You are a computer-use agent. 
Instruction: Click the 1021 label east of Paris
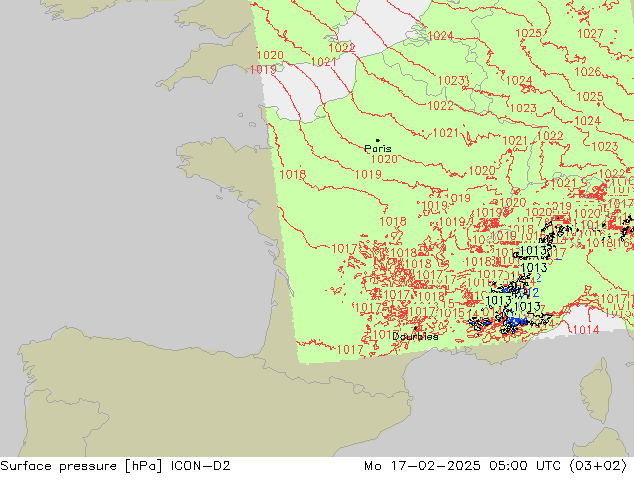446,133
